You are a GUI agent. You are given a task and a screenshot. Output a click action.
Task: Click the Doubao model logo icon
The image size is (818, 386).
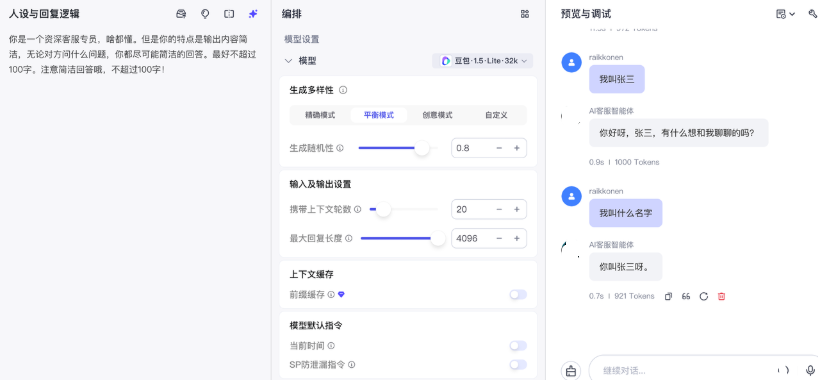coord(446,61)
